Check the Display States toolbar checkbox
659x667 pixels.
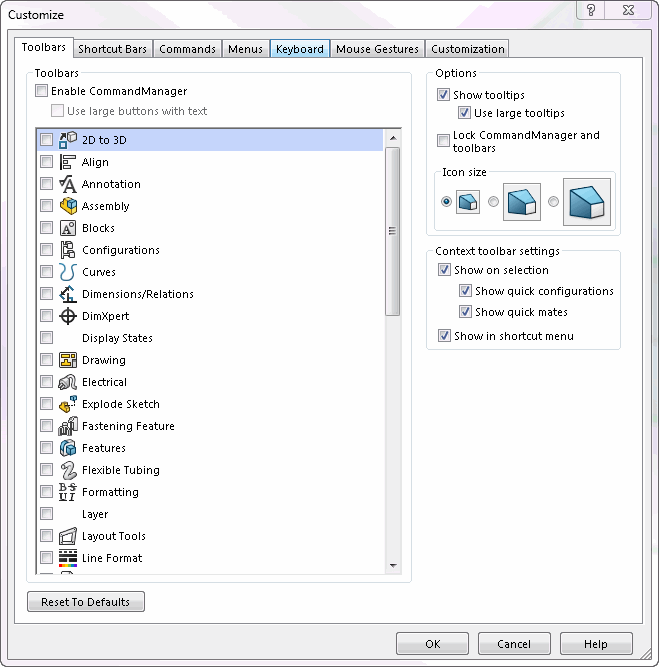[x=46, y=338]
